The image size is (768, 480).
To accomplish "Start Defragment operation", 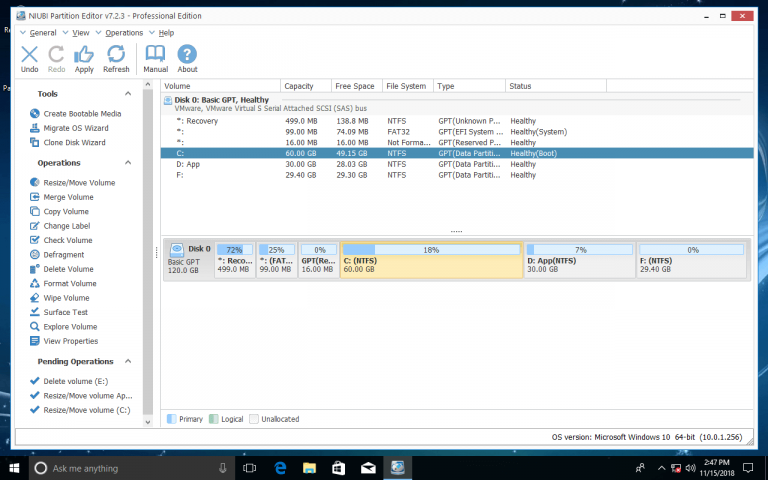I will (57, 255).
